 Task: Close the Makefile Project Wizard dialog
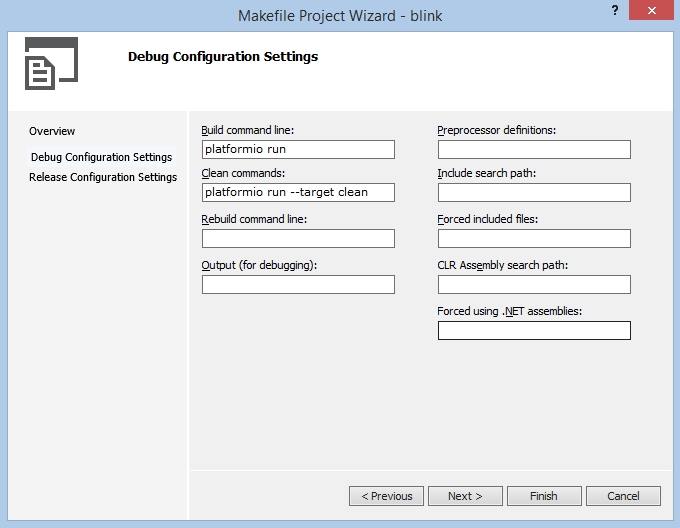click(651, 10)
